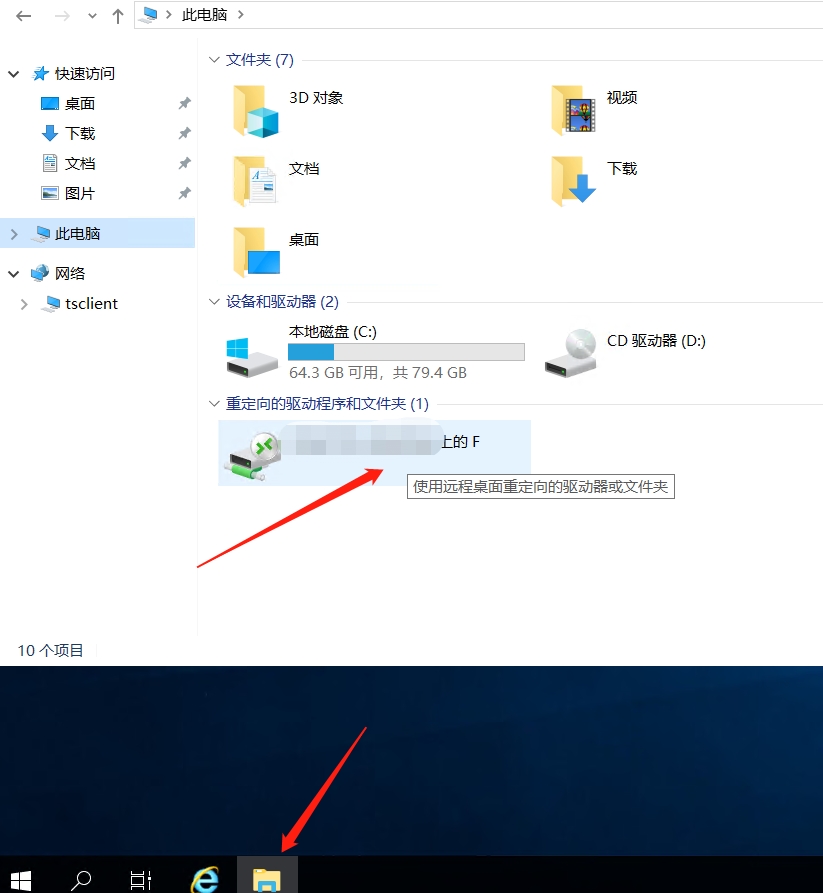The height and width of the screenshot is (893, 823).
Task: Collapse the 重定向的驱动程序和文件夹 group
Action: point(214,404)
